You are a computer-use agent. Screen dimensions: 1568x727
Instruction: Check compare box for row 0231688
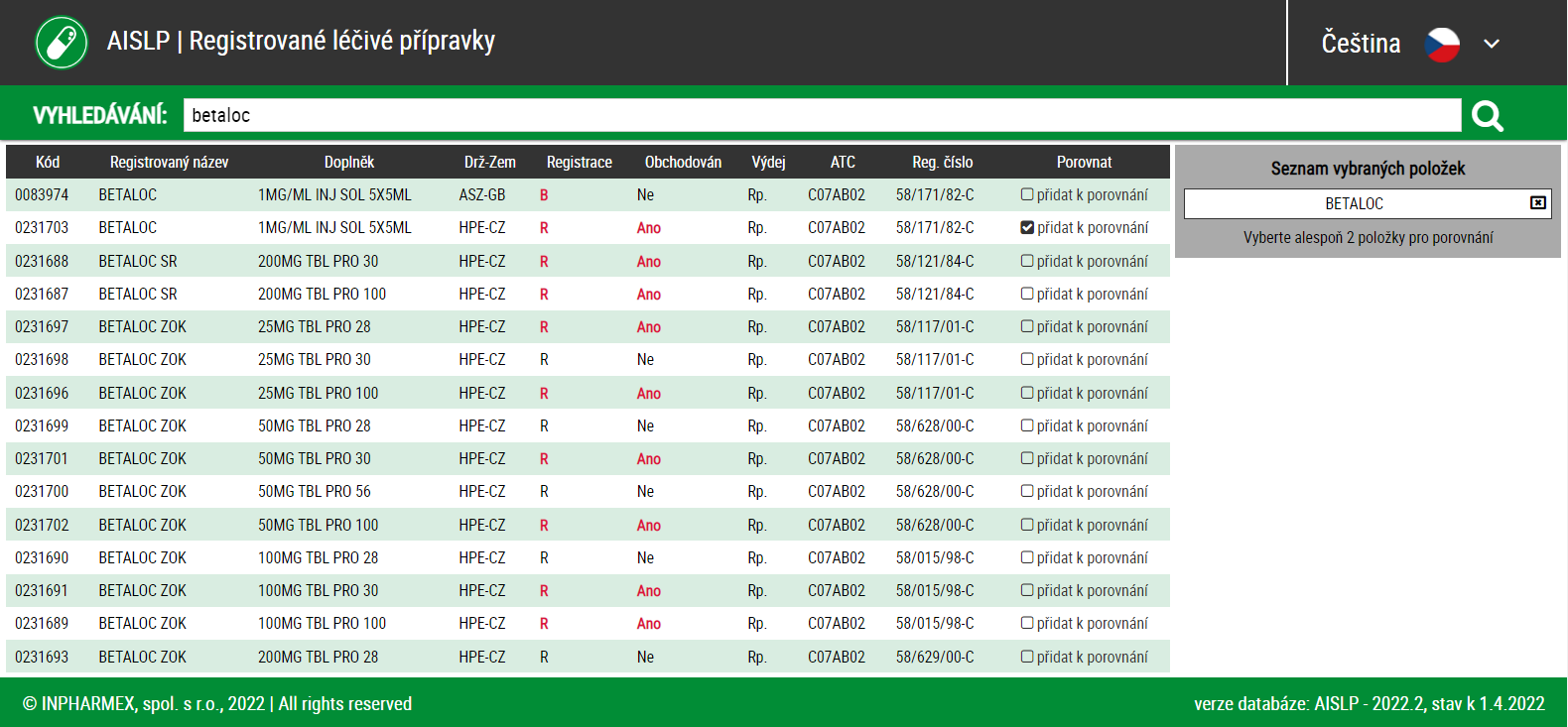point(1027,261)
